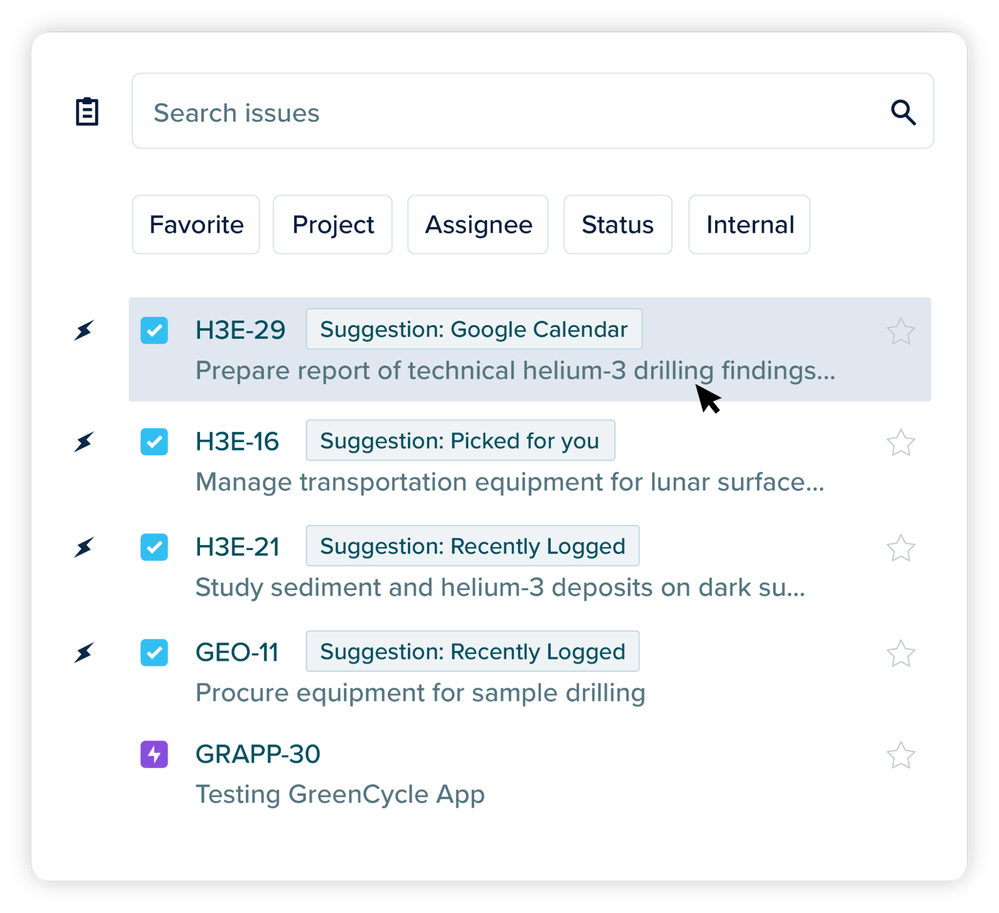This screenshot has width=999, height=913.
Task: Select the Favorite filter chip
Action: (195, 224)
